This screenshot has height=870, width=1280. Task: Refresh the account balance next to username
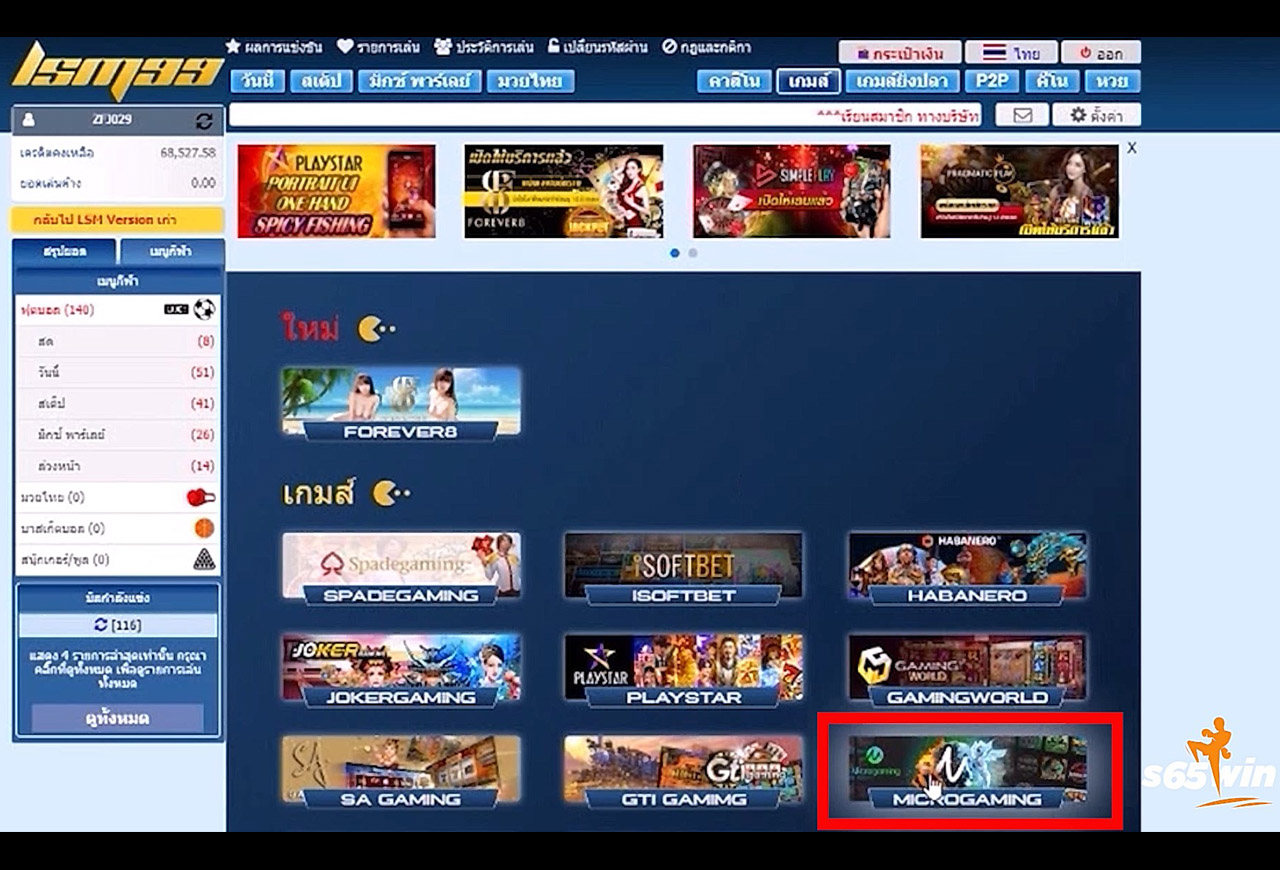tap(204, 120)
